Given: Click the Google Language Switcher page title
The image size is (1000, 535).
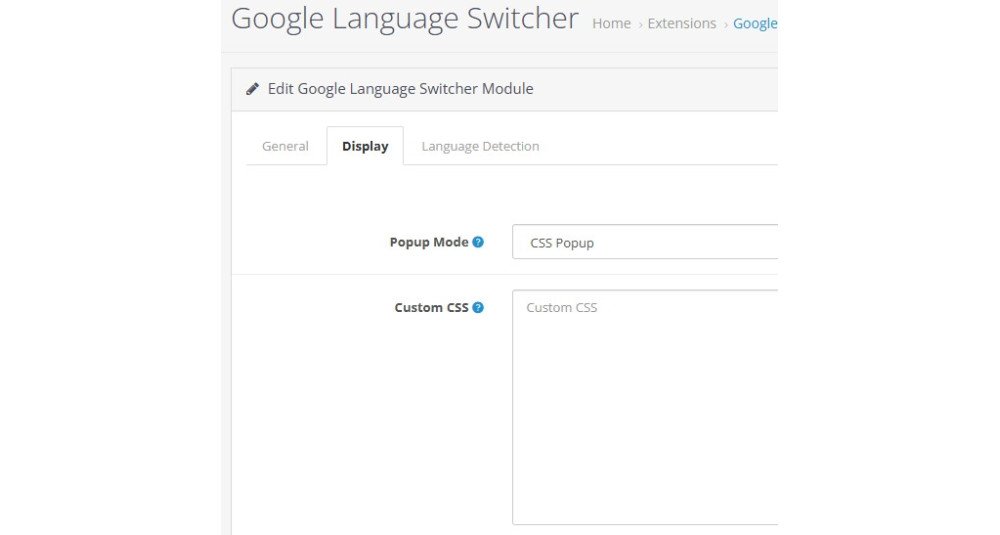Looking at the screenshot, I should point(404,19).
